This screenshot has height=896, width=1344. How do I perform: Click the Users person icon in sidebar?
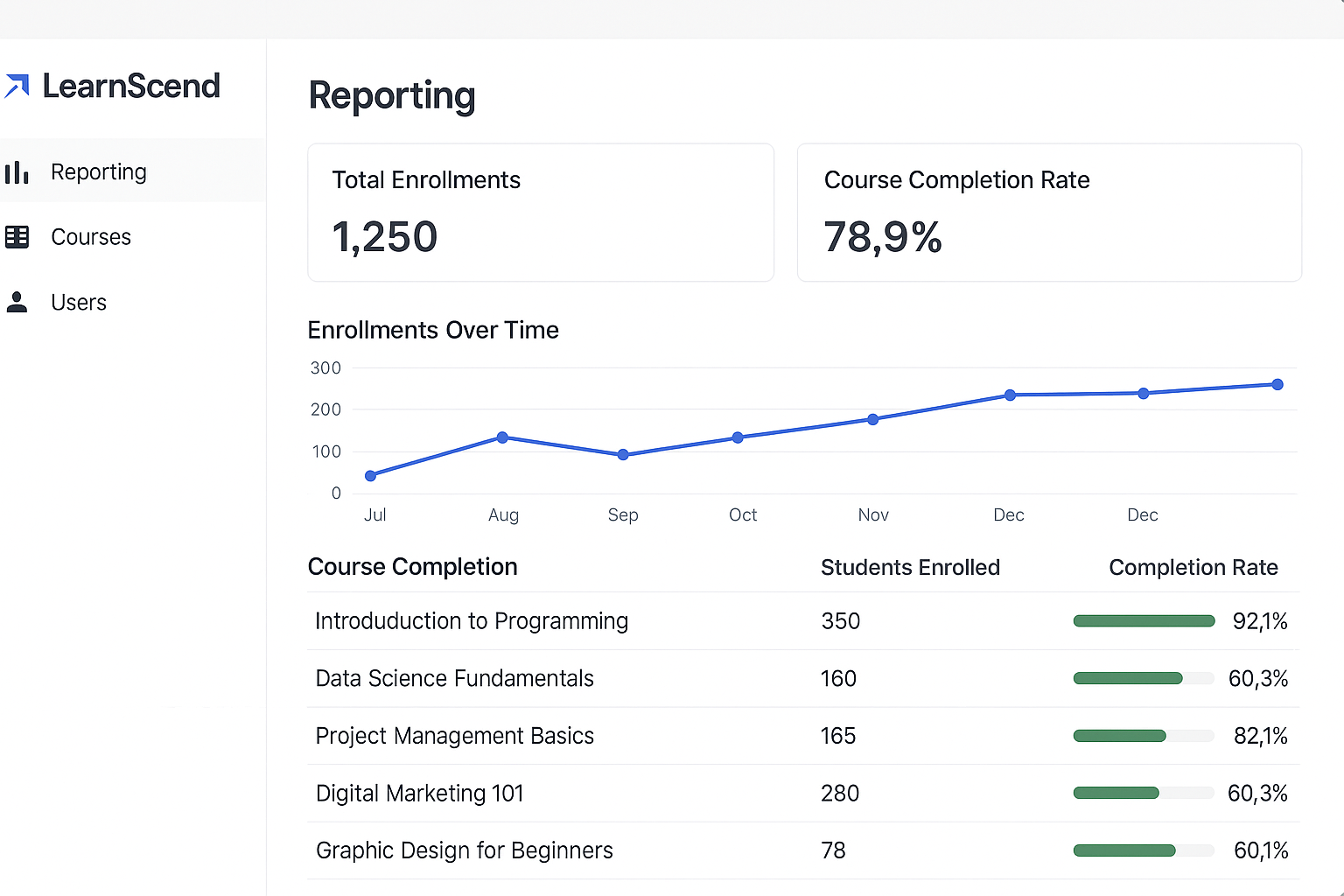pos(17,302)
